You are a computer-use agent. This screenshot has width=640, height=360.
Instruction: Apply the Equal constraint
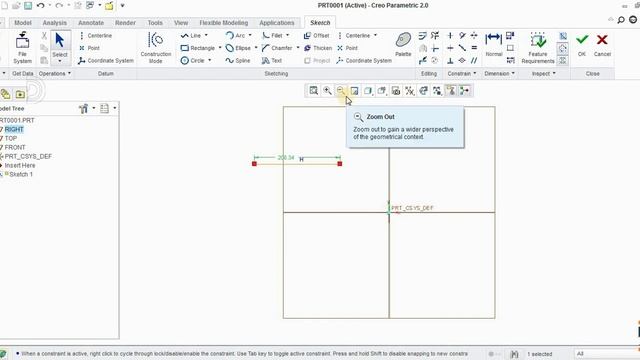pos(474,48)
